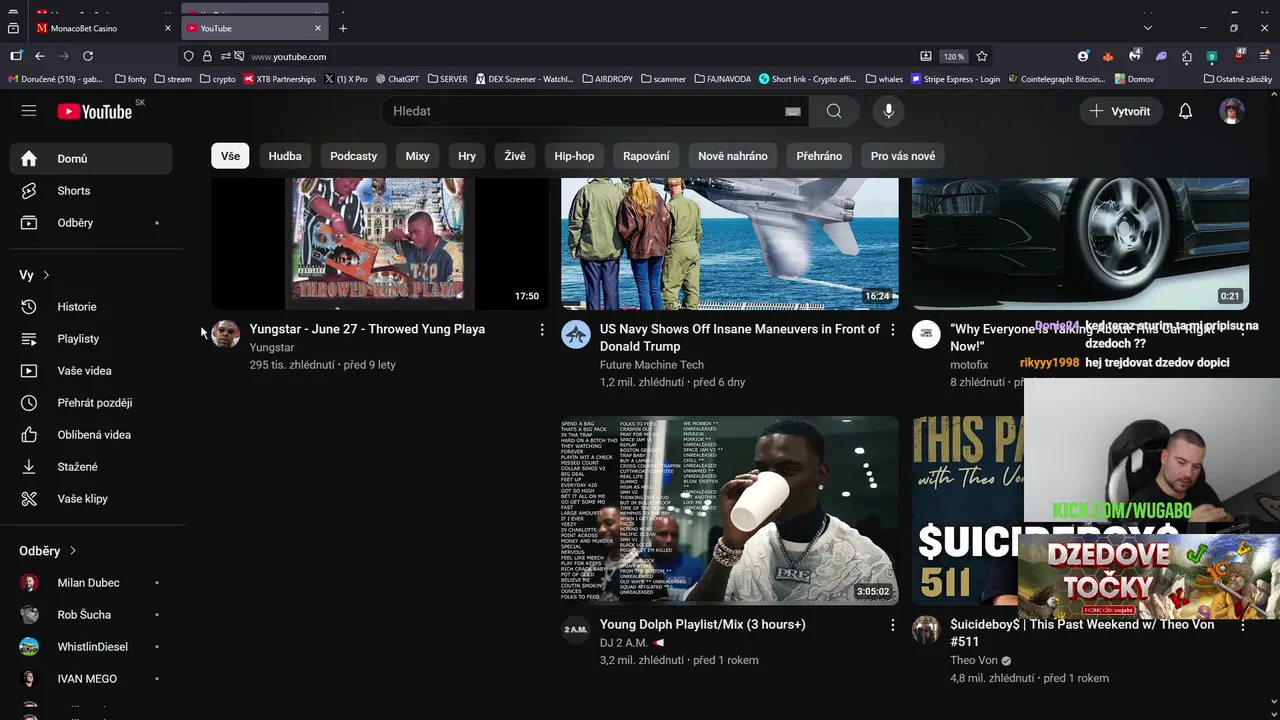Select the Živě filter chip
Image resolution: width=1280 pixels, height=720 pixels.
(x=515, y=156)
